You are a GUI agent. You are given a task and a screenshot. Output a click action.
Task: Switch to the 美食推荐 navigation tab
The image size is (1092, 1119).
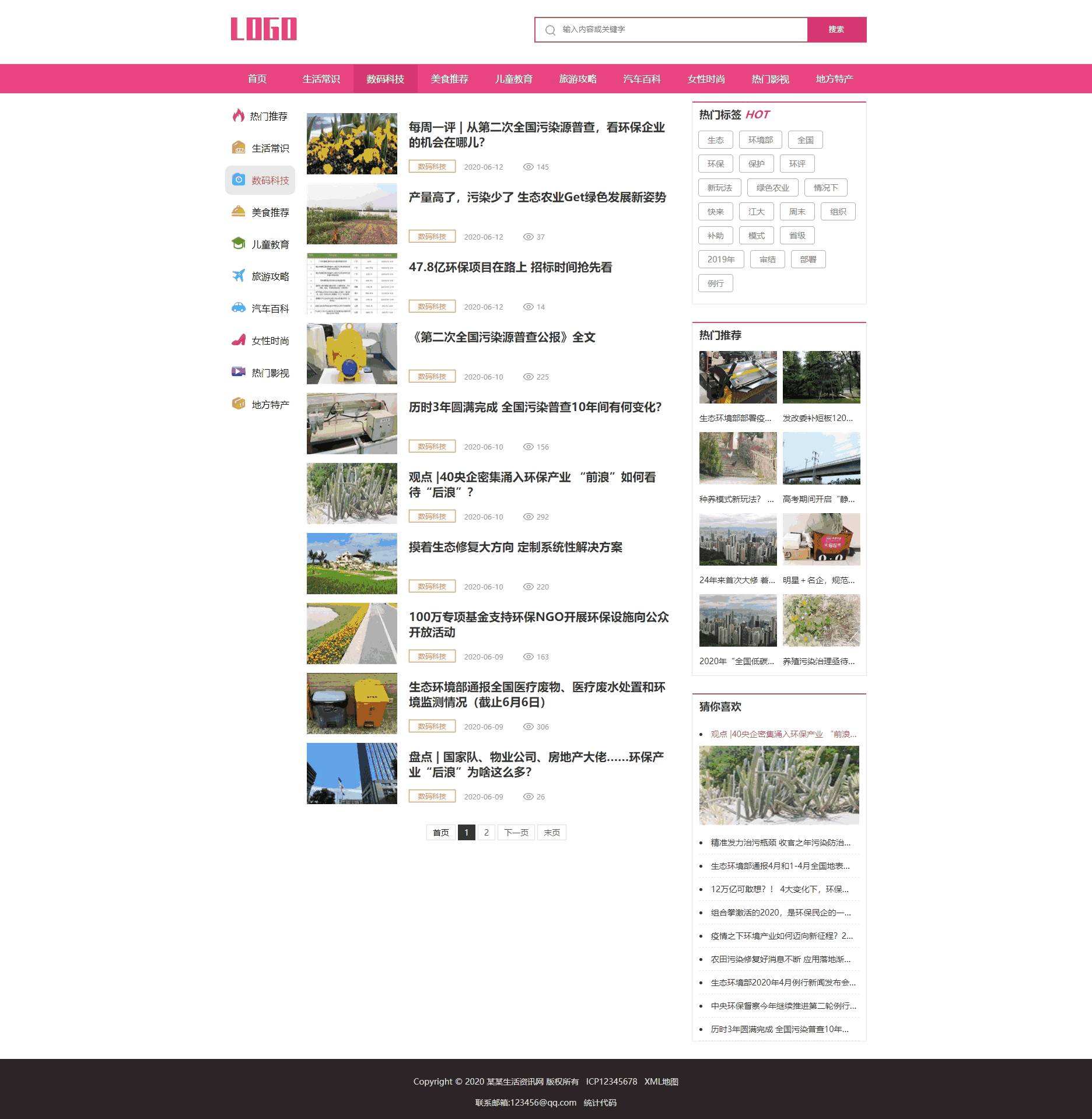449,79
